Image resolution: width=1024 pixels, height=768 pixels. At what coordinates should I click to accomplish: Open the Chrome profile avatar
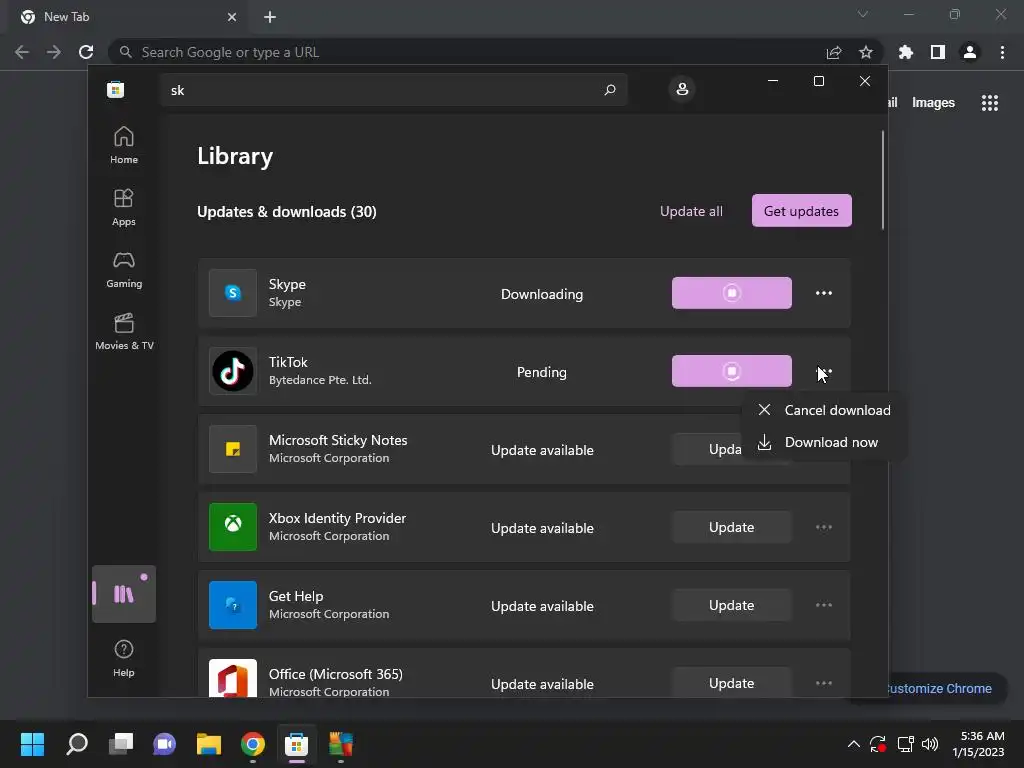(970, 52)
